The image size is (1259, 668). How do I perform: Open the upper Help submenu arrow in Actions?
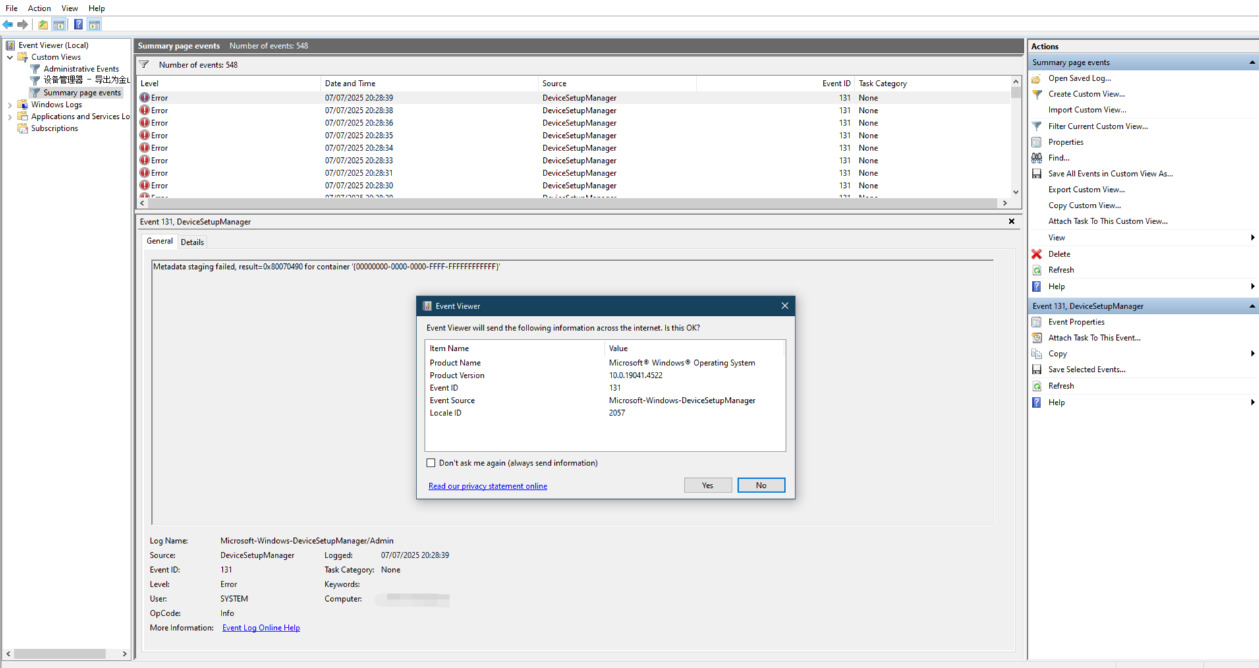pos(1252,286)
